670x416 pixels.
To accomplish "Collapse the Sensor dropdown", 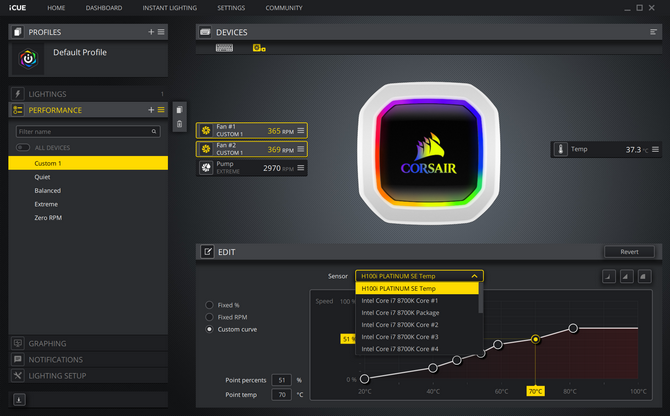I will [474, 276].
